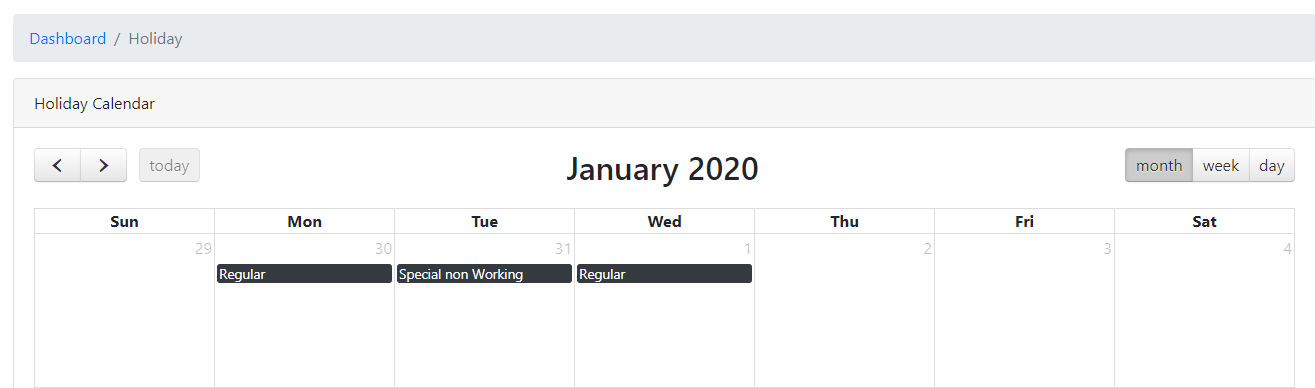
Task: Select the day number 30
Action: click(383, 248)
